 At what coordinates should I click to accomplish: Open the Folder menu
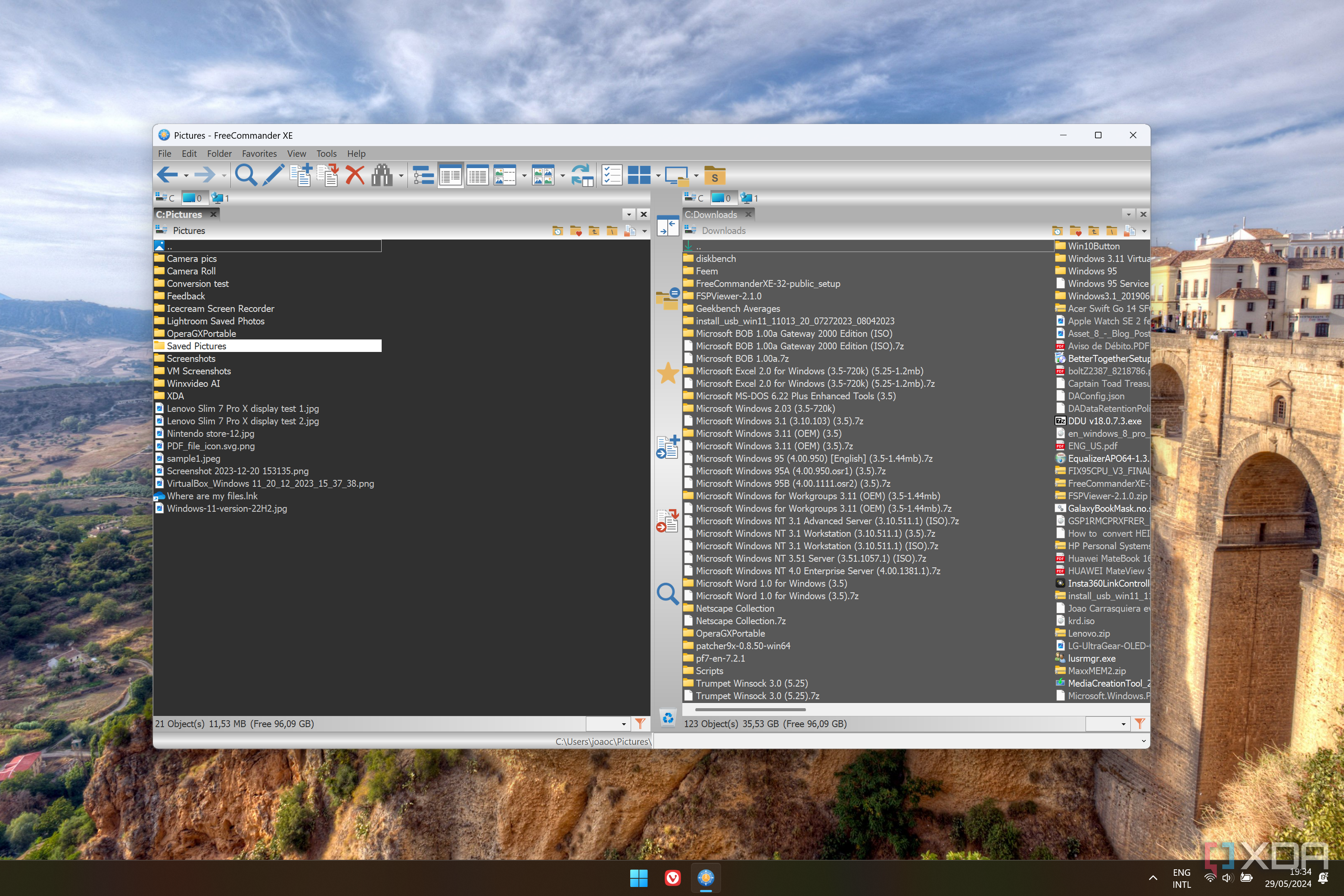pyautogui.click(x=219, y=154)
